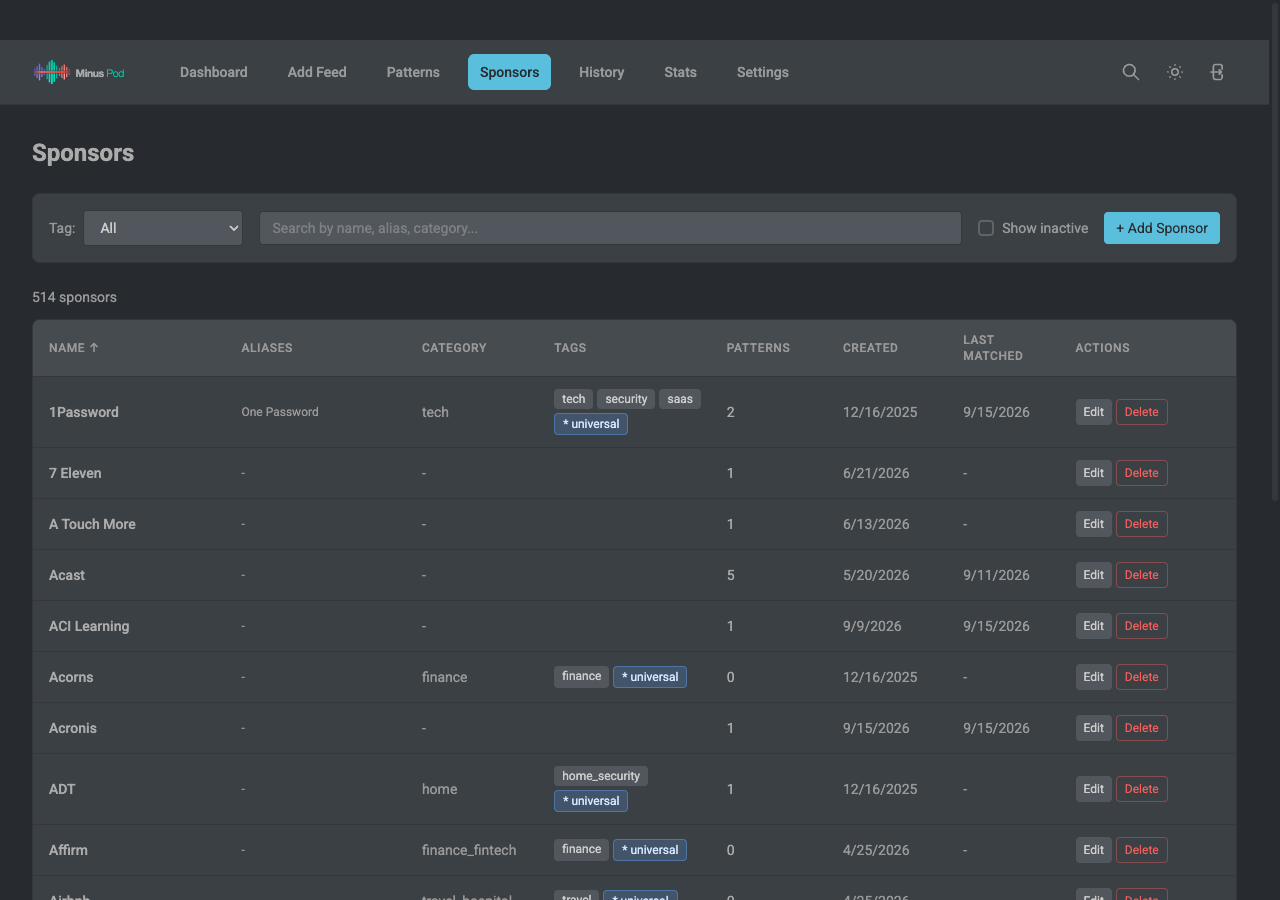Screen dimensions: 1280x900
Task: Click the logout icon in the header
Action: click(x=1217, y=72)
